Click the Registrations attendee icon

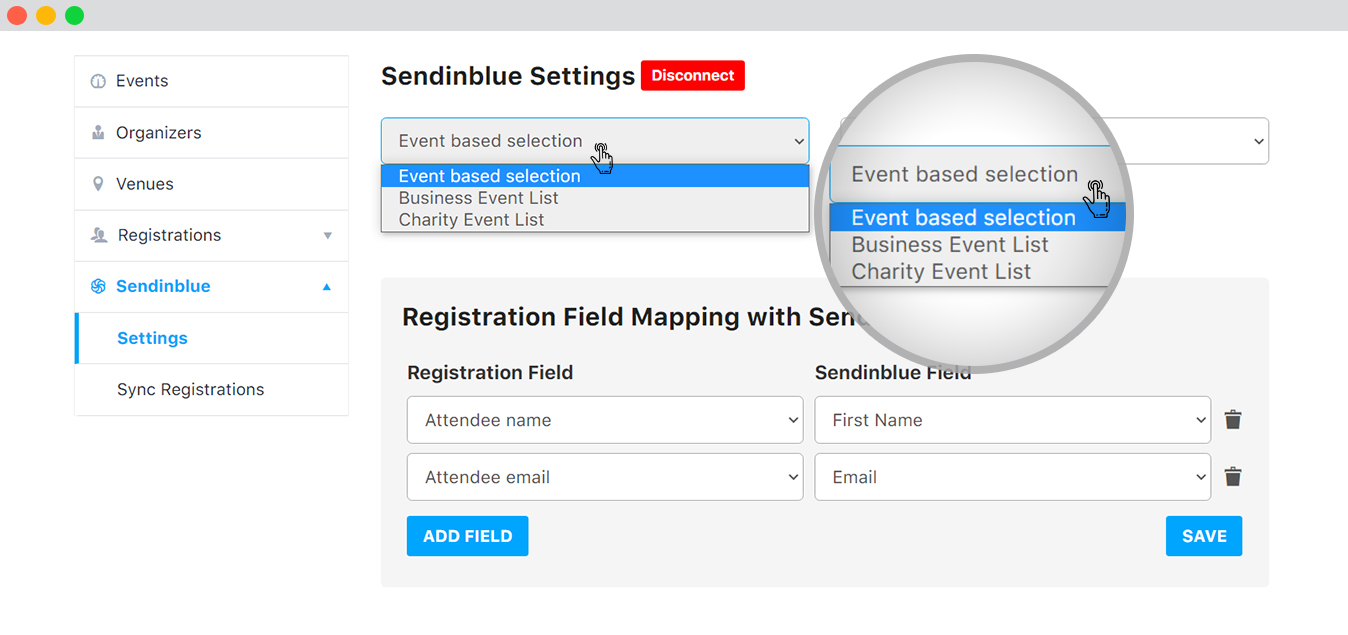coord(99,235)
